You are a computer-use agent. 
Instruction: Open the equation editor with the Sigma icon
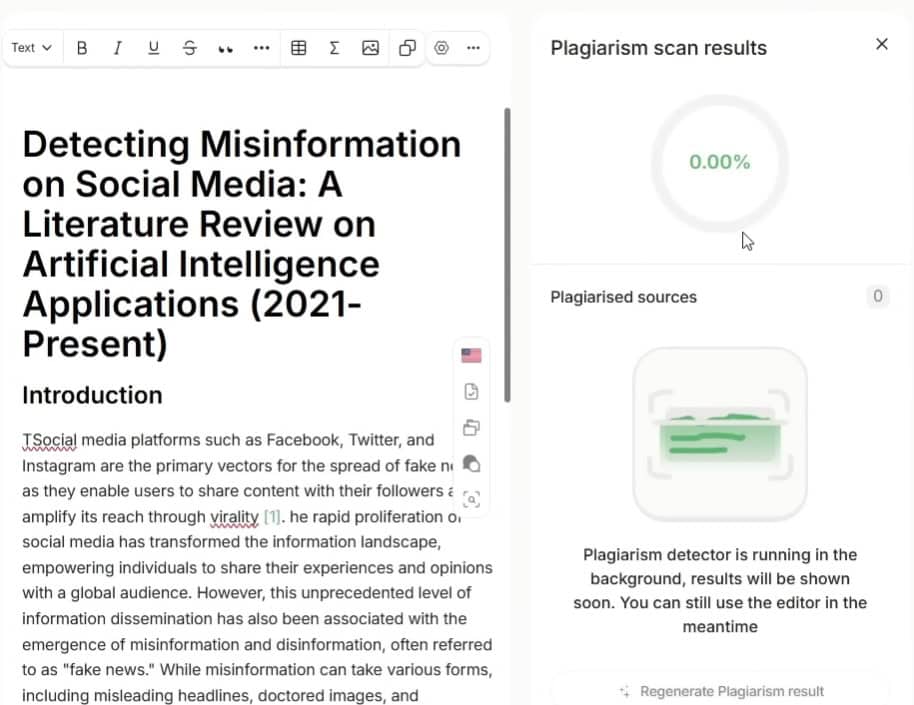click(x=334, y=47)
